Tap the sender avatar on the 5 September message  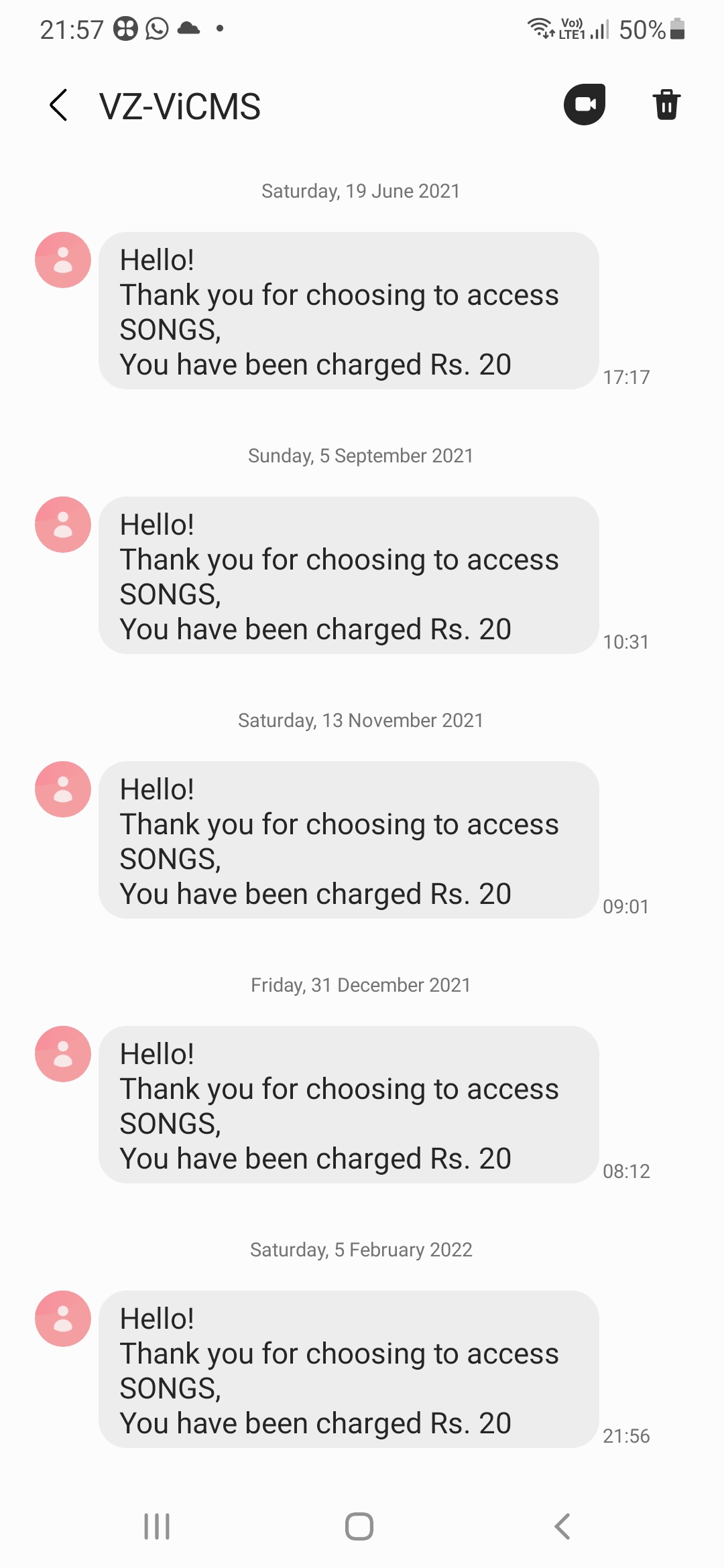[x=63, y=525]
